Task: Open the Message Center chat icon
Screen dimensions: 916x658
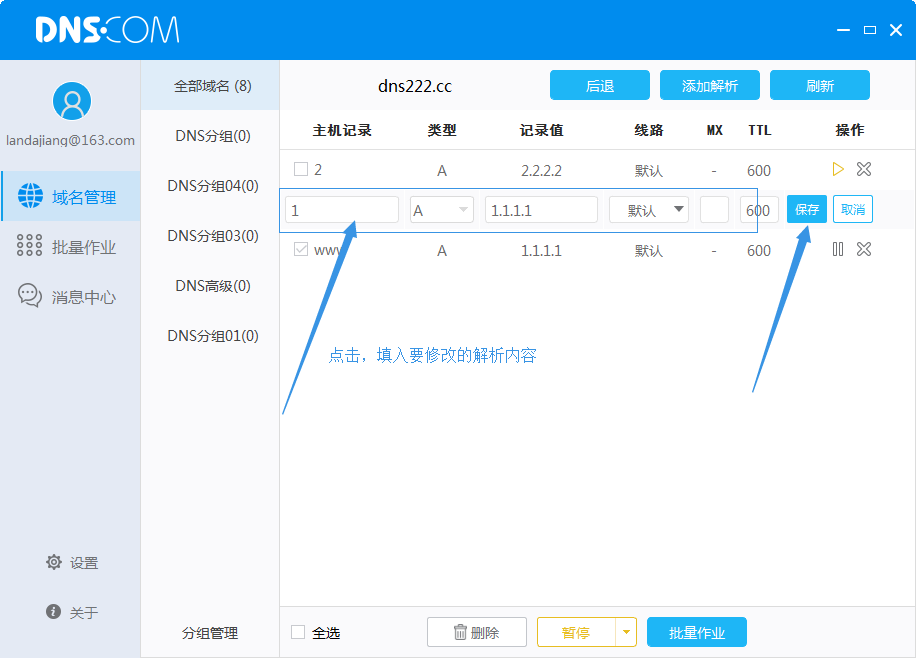Action: (30, 296)
